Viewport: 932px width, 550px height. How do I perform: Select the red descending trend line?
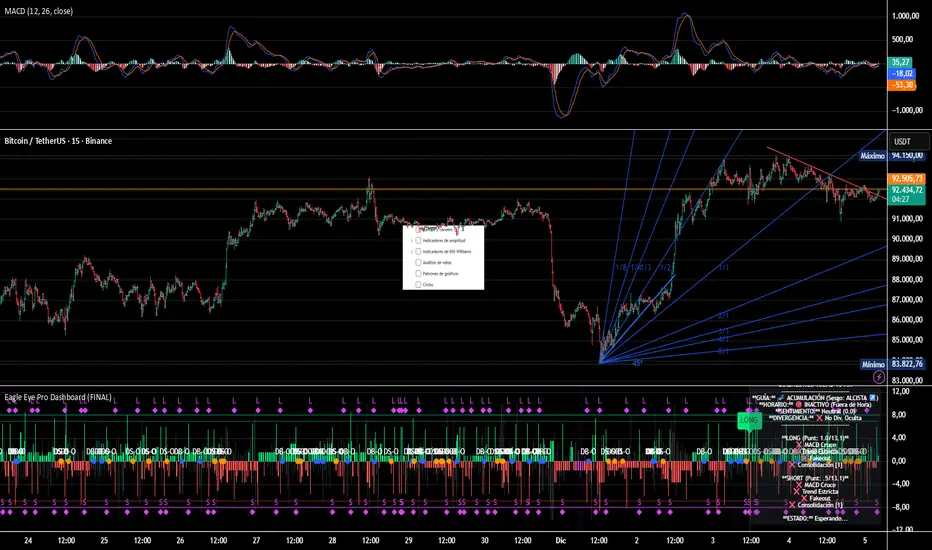coord(826,173)
